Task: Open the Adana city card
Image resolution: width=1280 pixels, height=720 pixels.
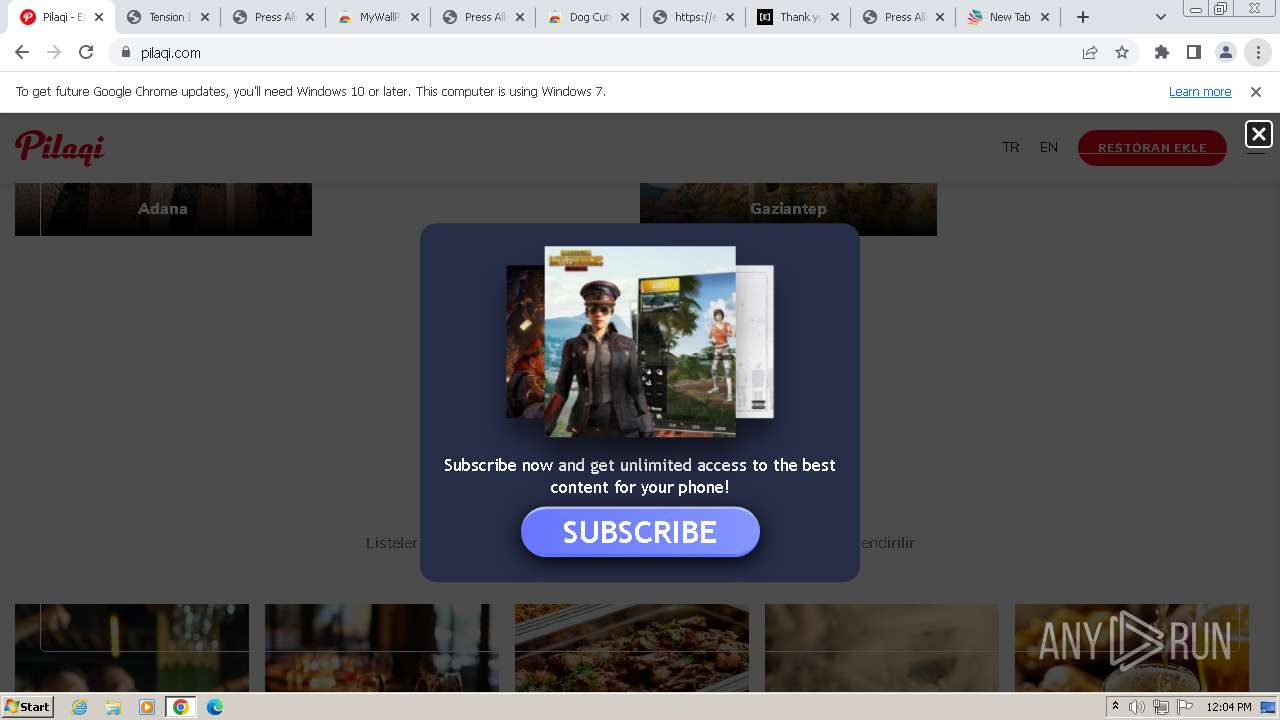Action: click(163, 209)
